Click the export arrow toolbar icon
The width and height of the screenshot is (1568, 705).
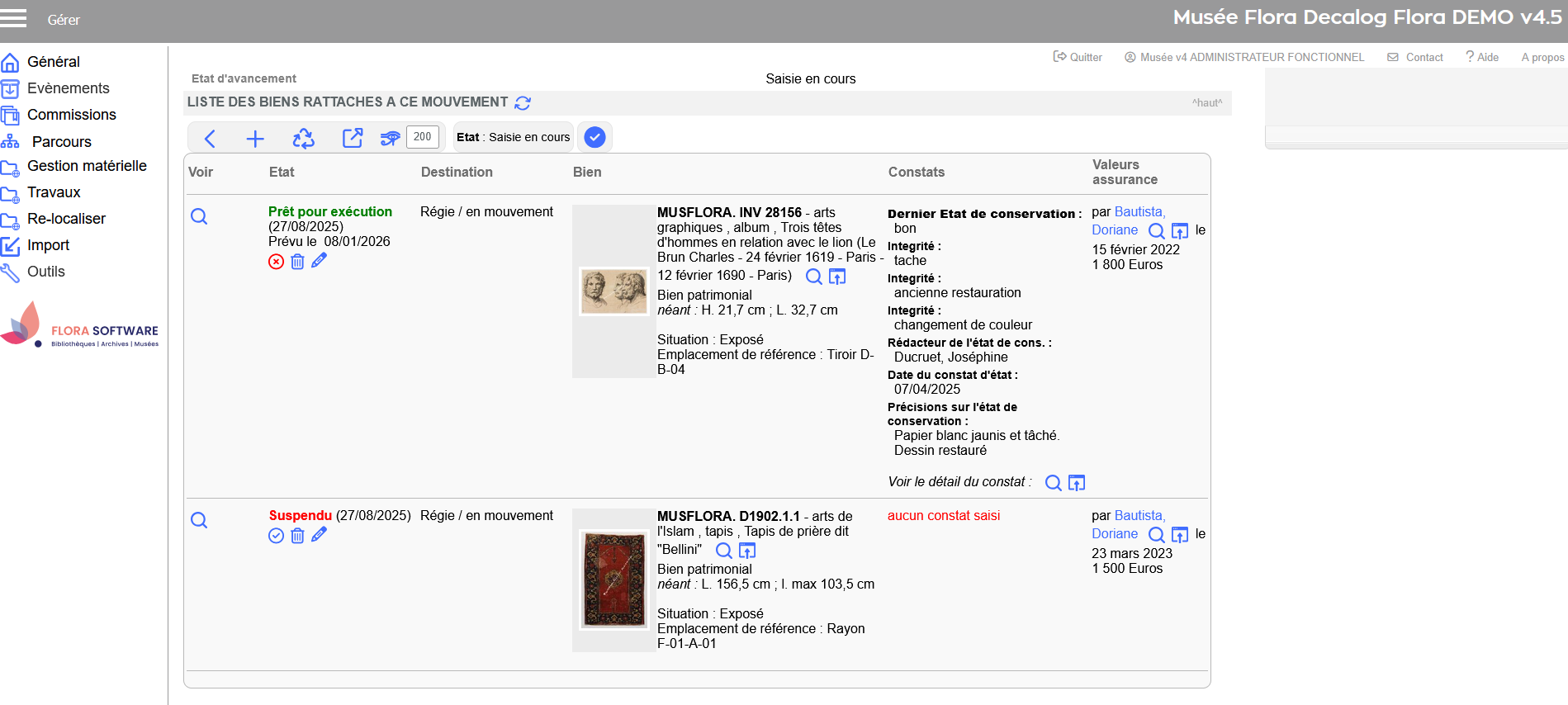click(353, 138)
